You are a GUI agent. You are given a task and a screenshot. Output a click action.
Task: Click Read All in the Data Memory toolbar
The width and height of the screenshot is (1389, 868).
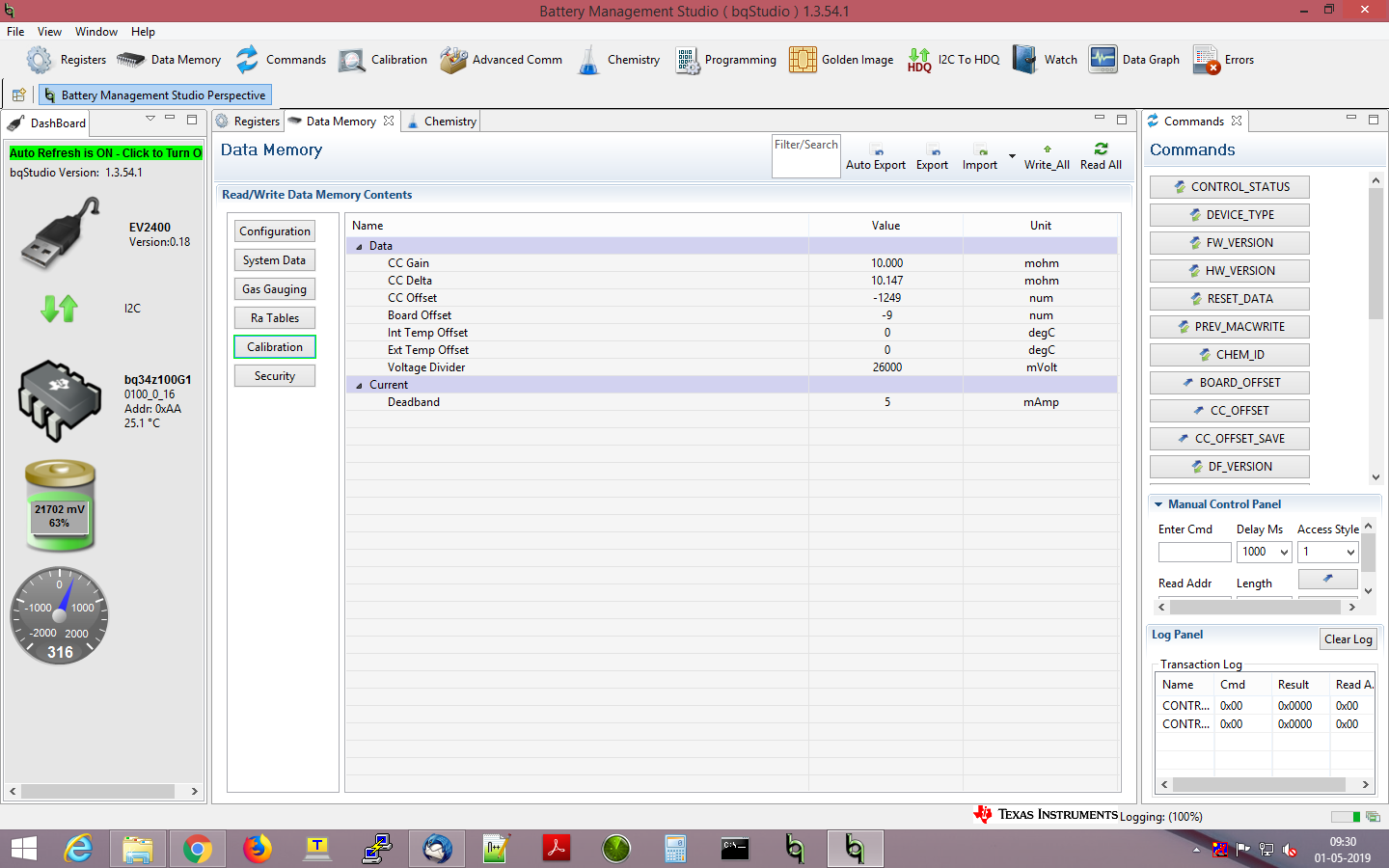(1101, 157)
